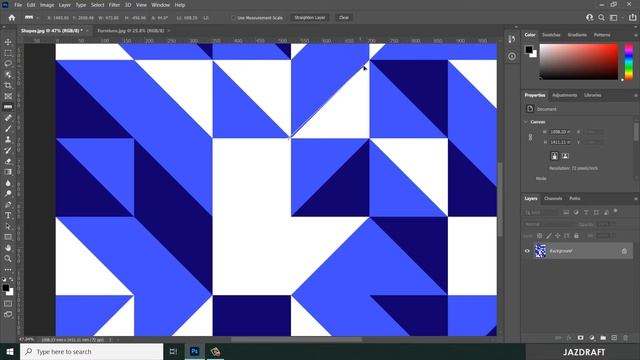The width and height of the screenshot is (640, 360).
Task: Open the Info panel icon
Action: [x=512, y=57]
